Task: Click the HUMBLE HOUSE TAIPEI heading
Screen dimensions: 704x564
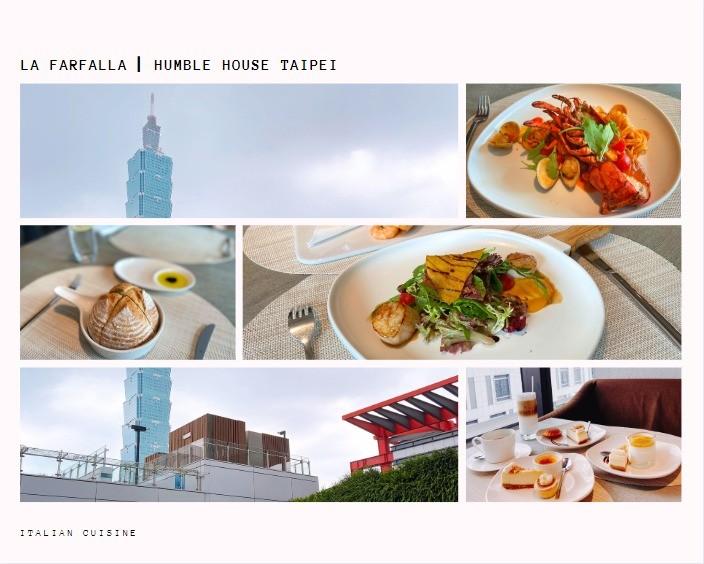Action: (x=245, y=65)
